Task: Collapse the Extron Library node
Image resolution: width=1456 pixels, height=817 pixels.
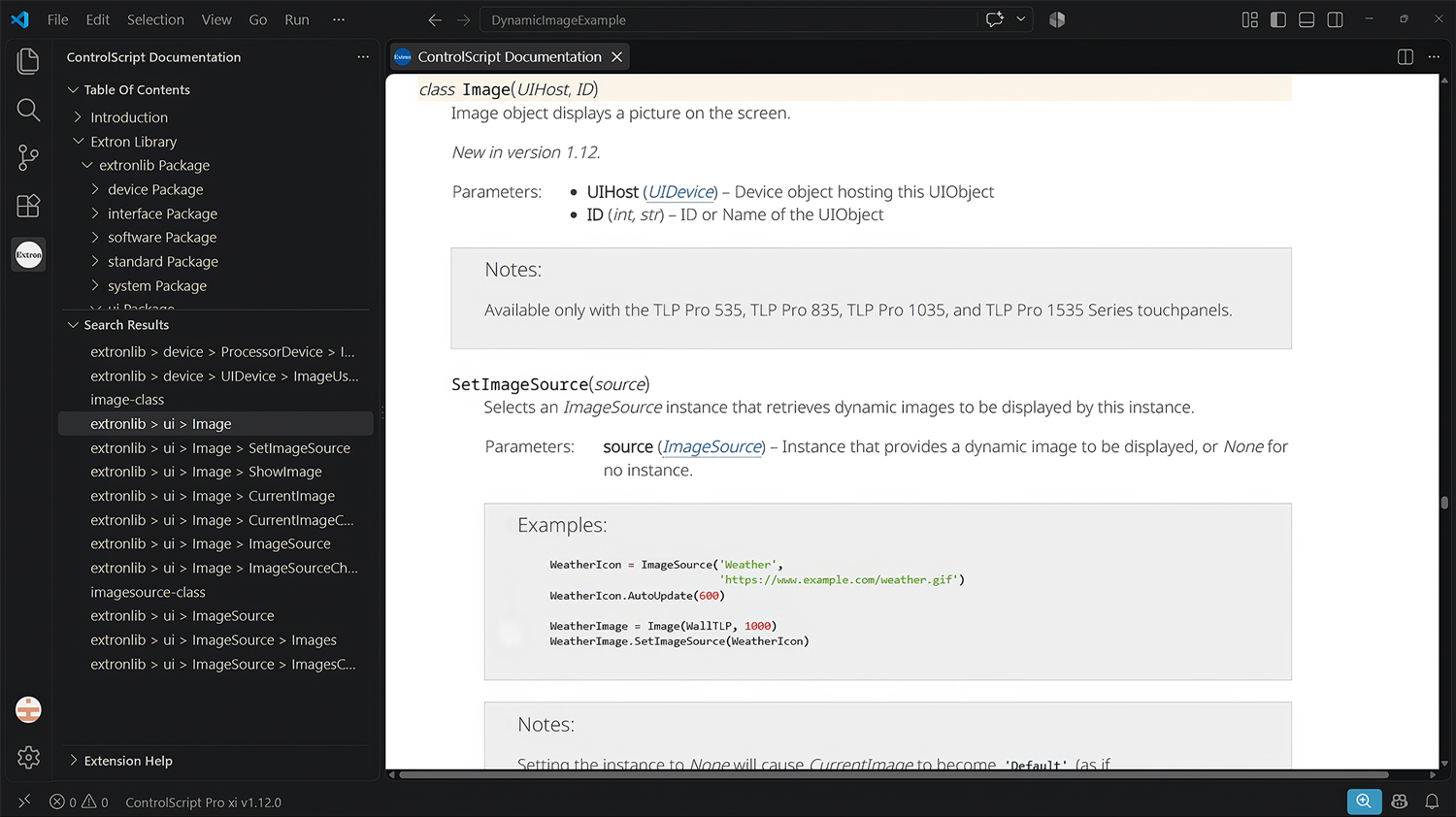Action: pos(79,142)
